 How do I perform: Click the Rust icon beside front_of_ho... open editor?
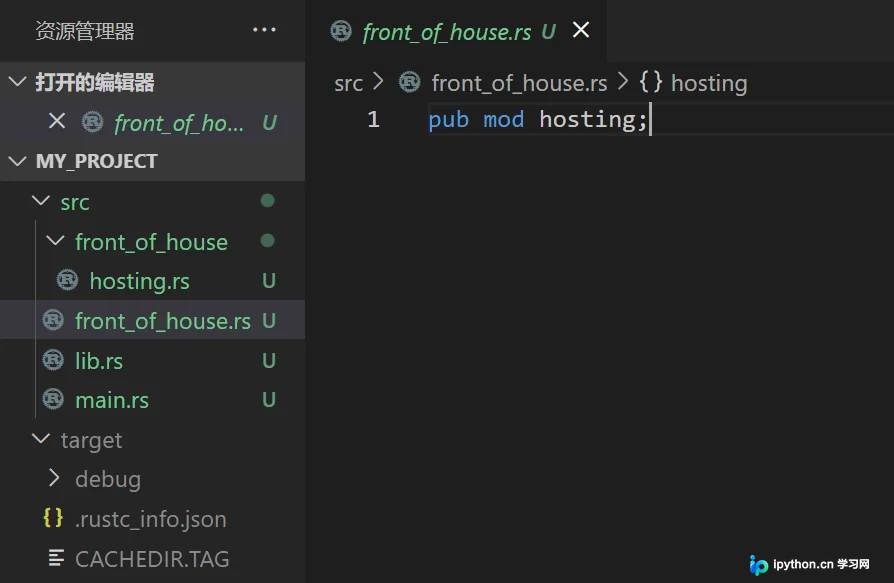point(92,122)
